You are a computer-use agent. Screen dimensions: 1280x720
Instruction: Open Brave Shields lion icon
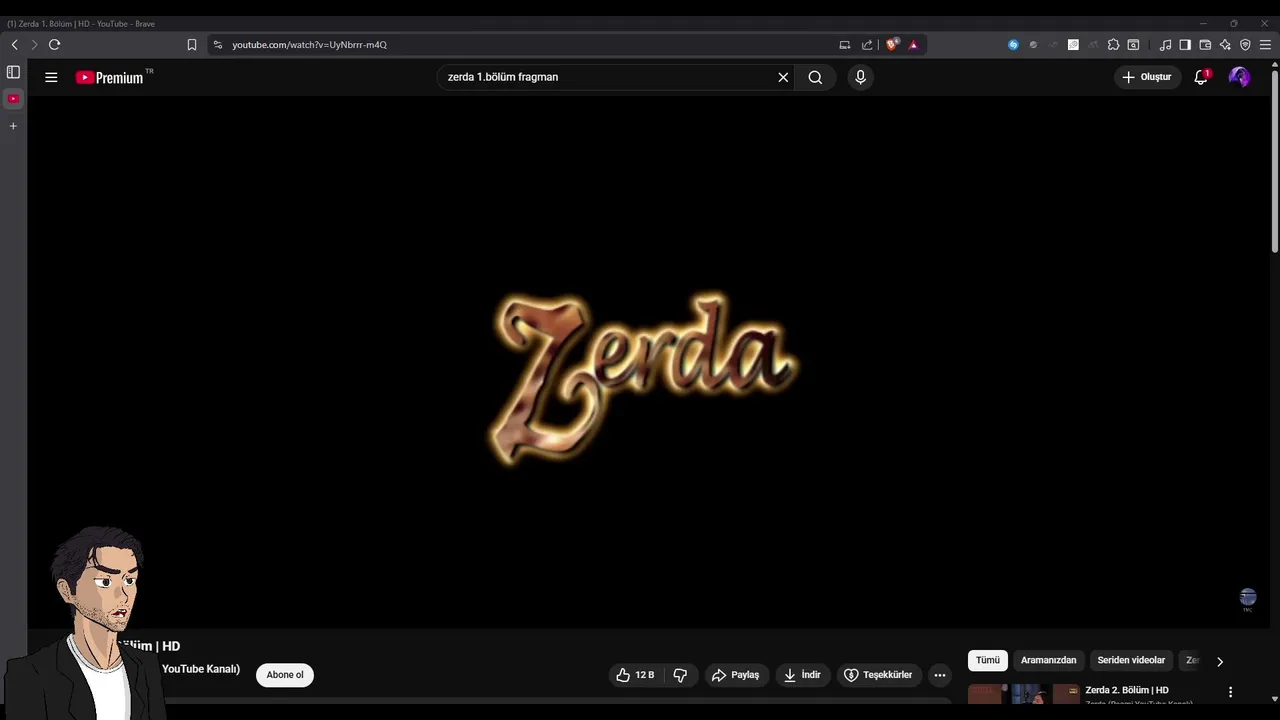(x=893, y=45)
